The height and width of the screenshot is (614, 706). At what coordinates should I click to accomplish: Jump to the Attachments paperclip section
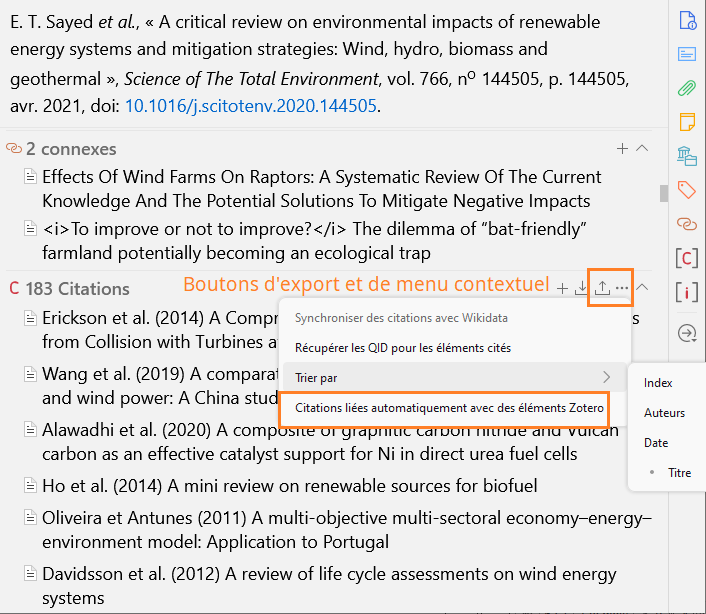click(687, 87)
